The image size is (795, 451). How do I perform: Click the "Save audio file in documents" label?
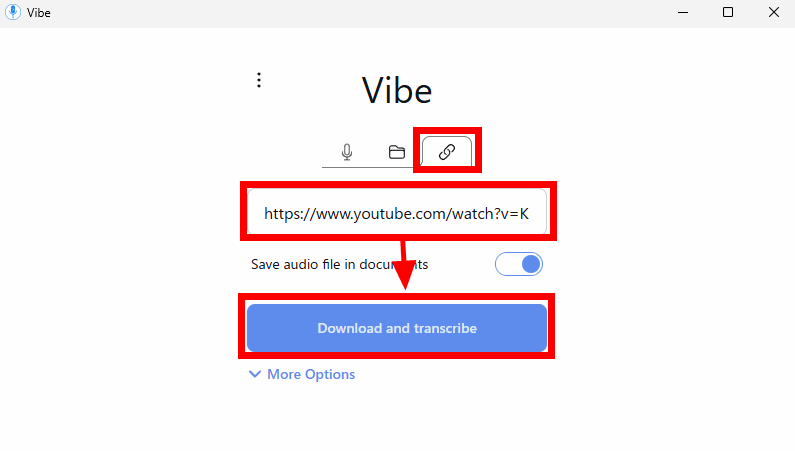(x=339, y=265)
